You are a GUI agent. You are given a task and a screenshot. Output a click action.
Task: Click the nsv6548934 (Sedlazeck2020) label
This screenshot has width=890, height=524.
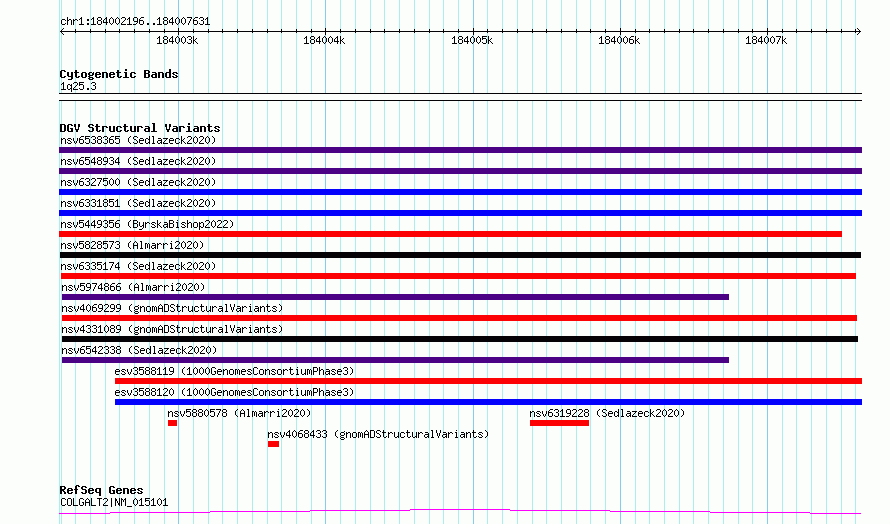[138, 161]
